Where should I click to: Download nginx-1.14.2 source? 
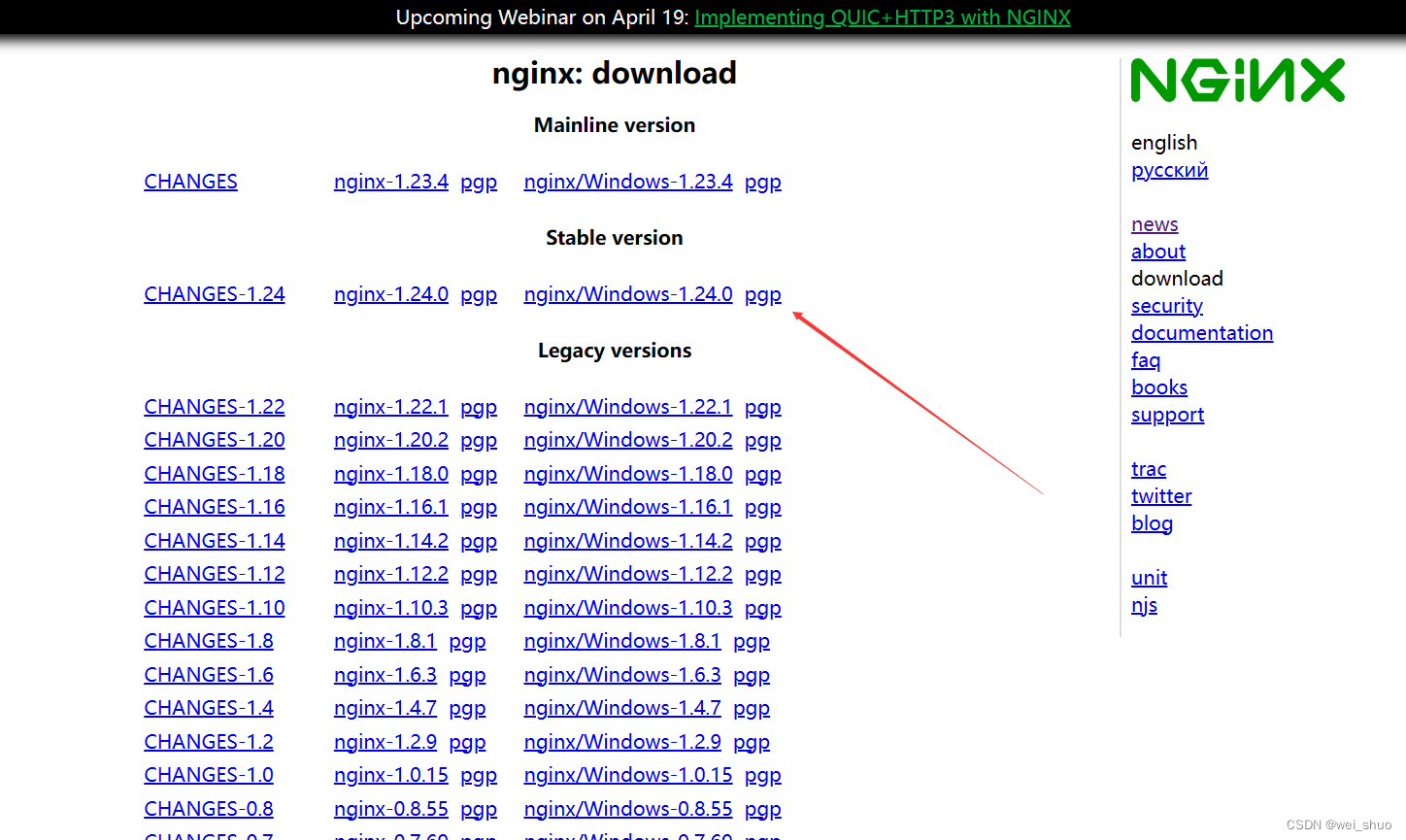click(x=391, y=541)
